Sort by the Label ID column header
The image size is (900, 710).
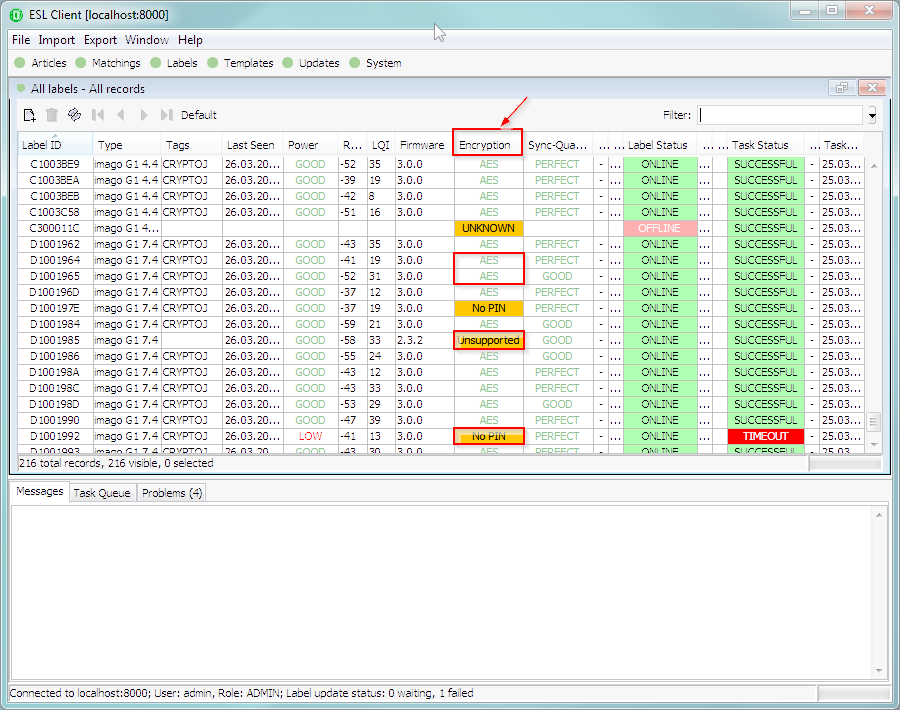tap(55, 145)
